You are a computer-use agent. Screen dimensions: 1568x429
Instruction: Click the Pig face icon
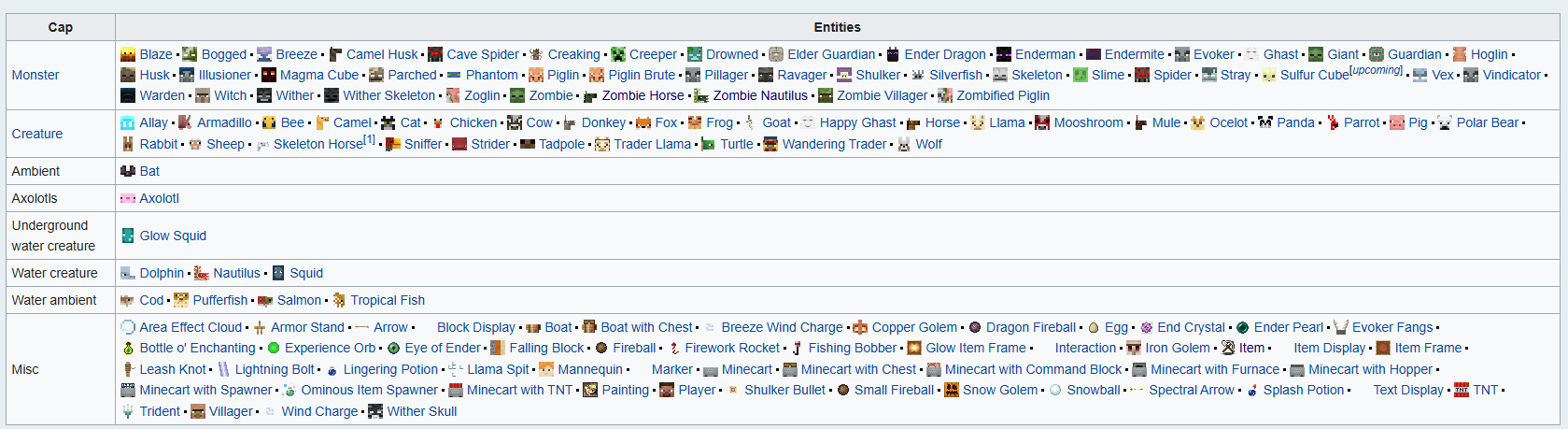click(x=1397, y=122)
